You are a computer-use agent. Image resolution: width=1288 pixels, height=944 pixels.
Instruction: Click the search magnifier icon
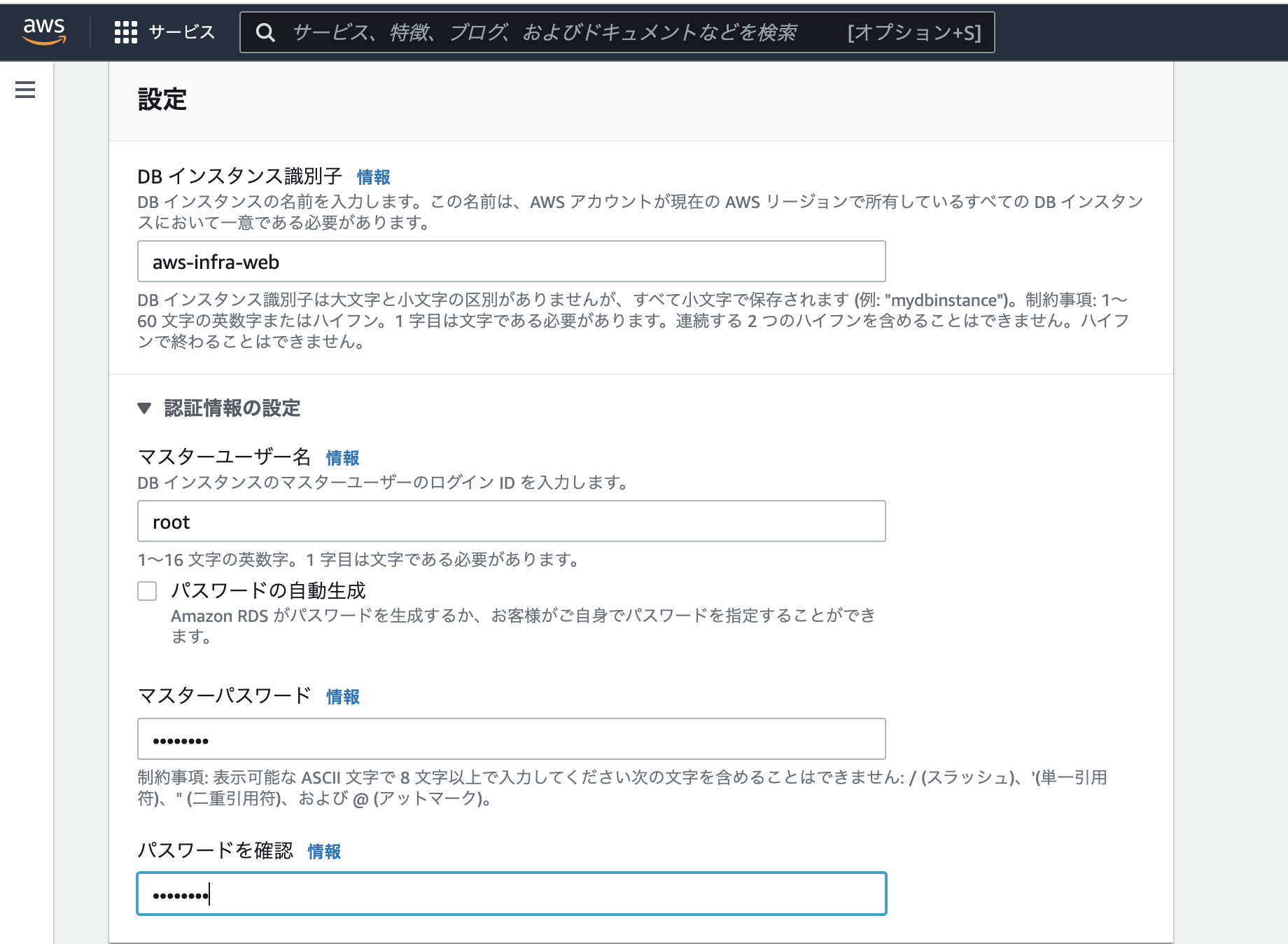[x=265, y=32]
